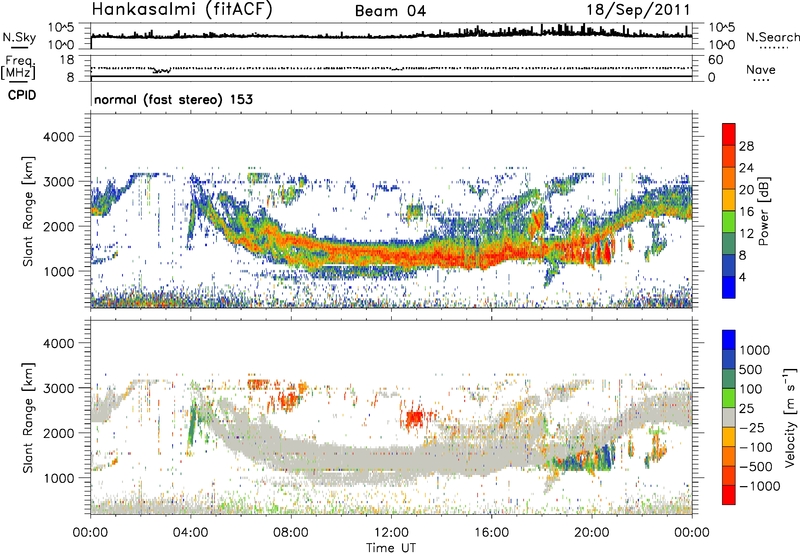The image size is (800, 554).
Task: Click the '4' power scale value
Action: [742, 277]
